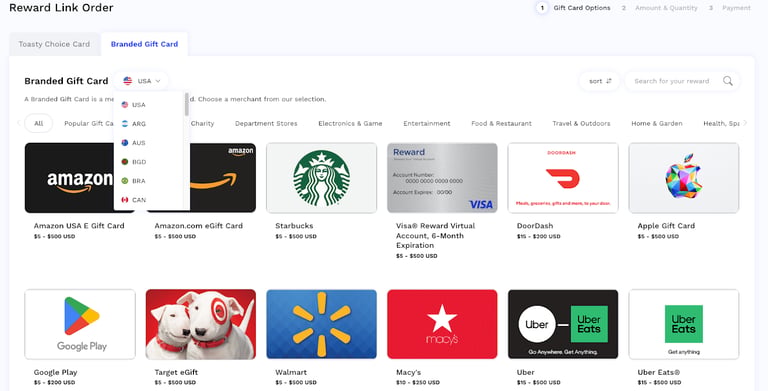Pick the Starbucks gift card image
Viewport: 768px width, 391px height.
click(x=321, y=178)
